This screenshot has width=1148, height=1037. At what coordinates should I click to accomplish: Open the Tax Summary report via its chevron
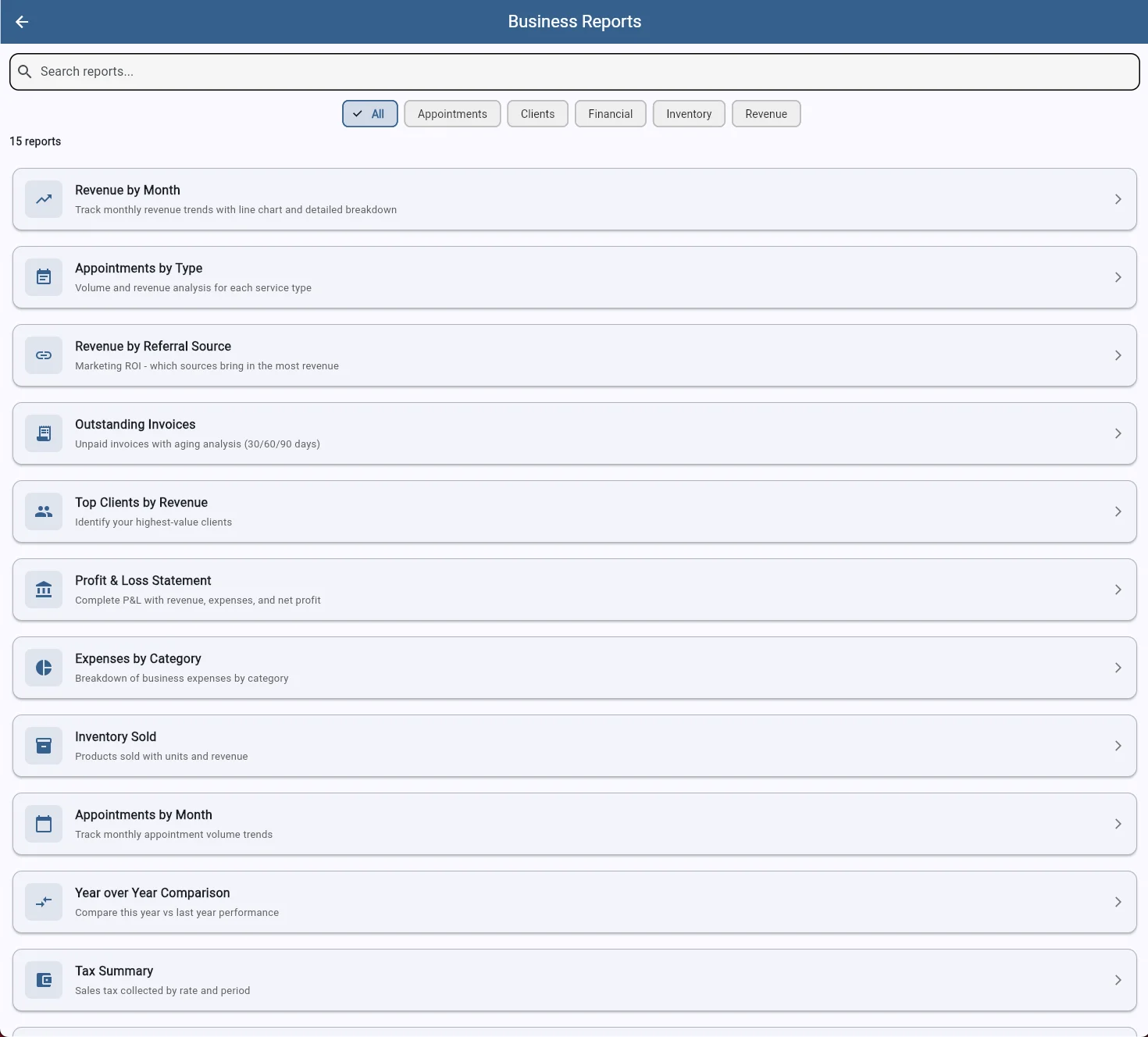(x=1118, y=980)
